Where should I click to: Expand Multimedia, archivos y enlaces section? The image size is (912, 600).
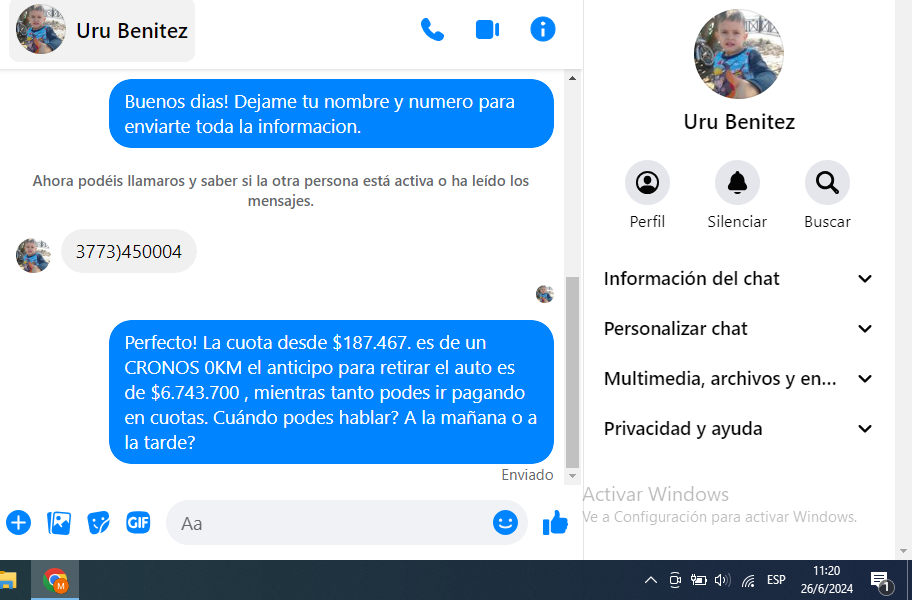pyautogui.click(x=738, y=379)
